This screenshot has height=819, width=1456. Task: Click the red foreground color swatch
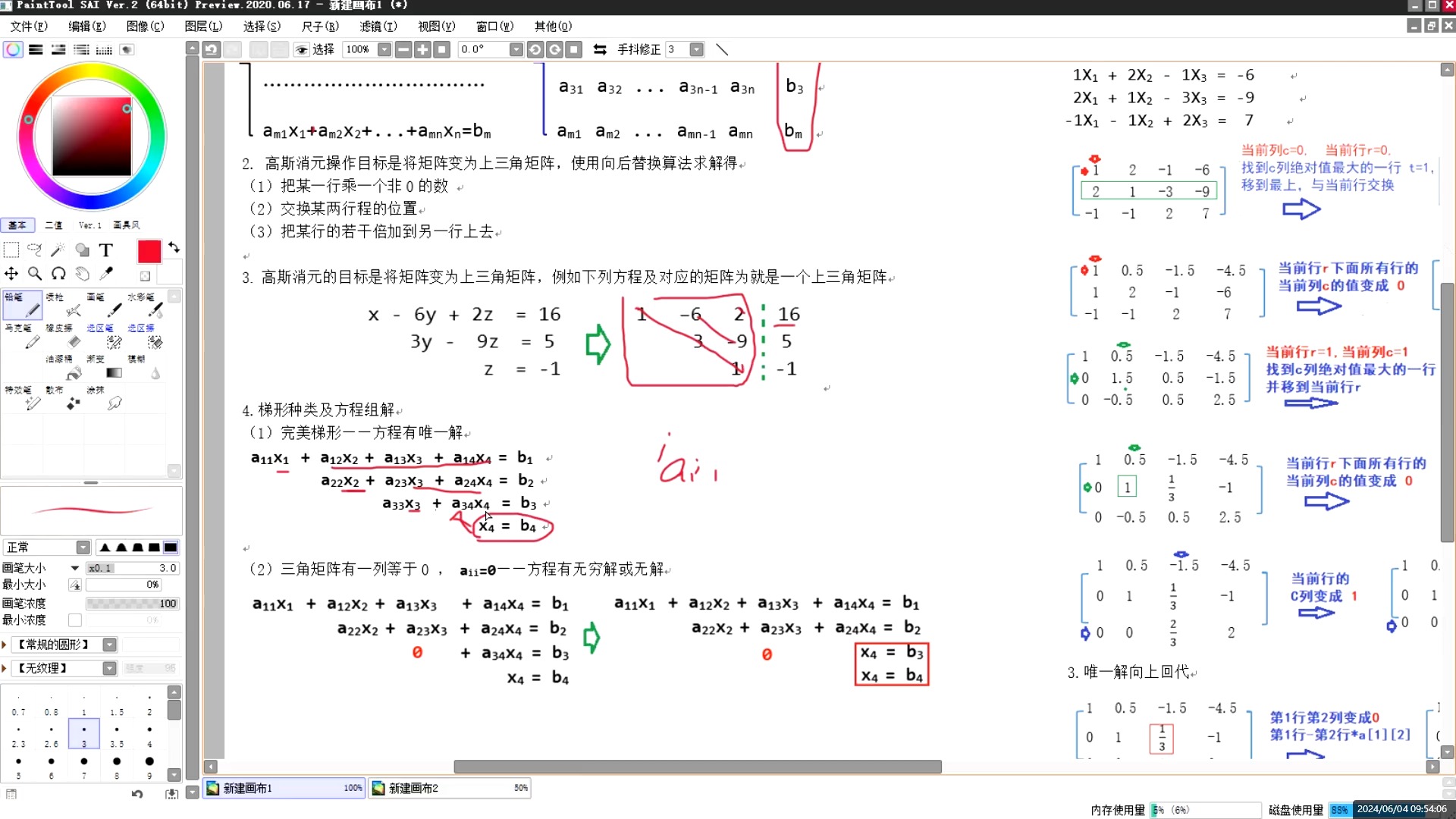tap(149, 252)
